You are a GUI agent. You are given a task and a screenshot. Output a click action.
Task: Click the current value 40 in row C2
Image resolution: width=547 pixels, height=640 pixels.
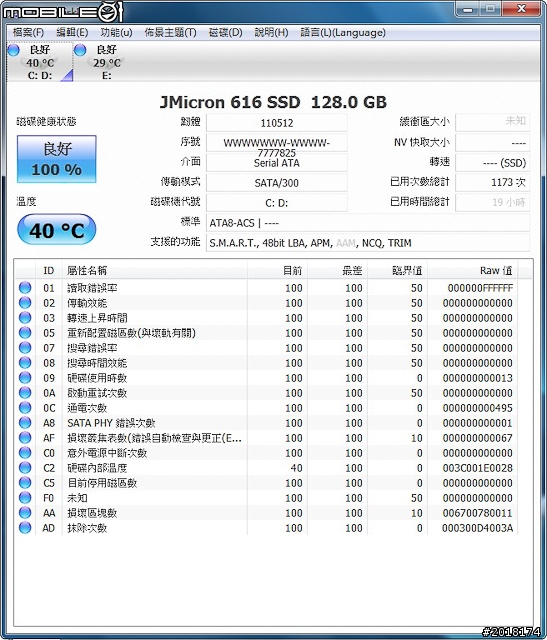point(296,468)
